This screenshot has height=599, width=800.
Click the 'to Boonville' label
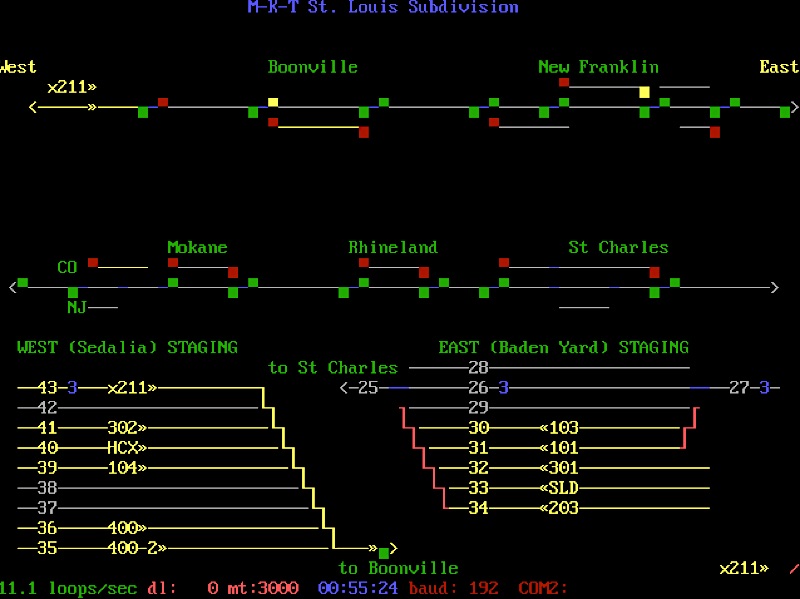point(398,568)
